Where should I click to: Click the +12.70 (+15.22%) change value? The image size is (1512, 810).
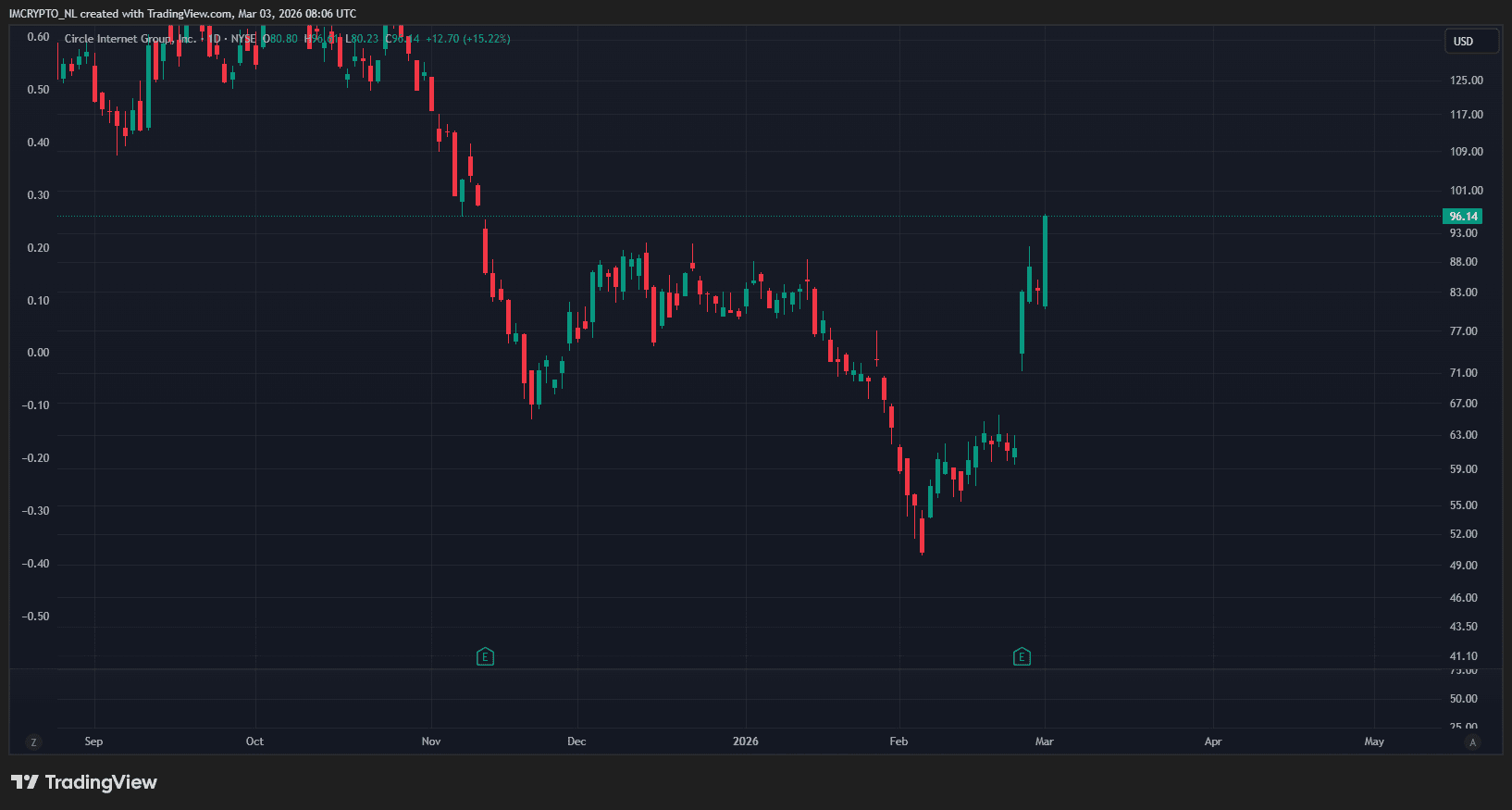(x=467, y=39)
